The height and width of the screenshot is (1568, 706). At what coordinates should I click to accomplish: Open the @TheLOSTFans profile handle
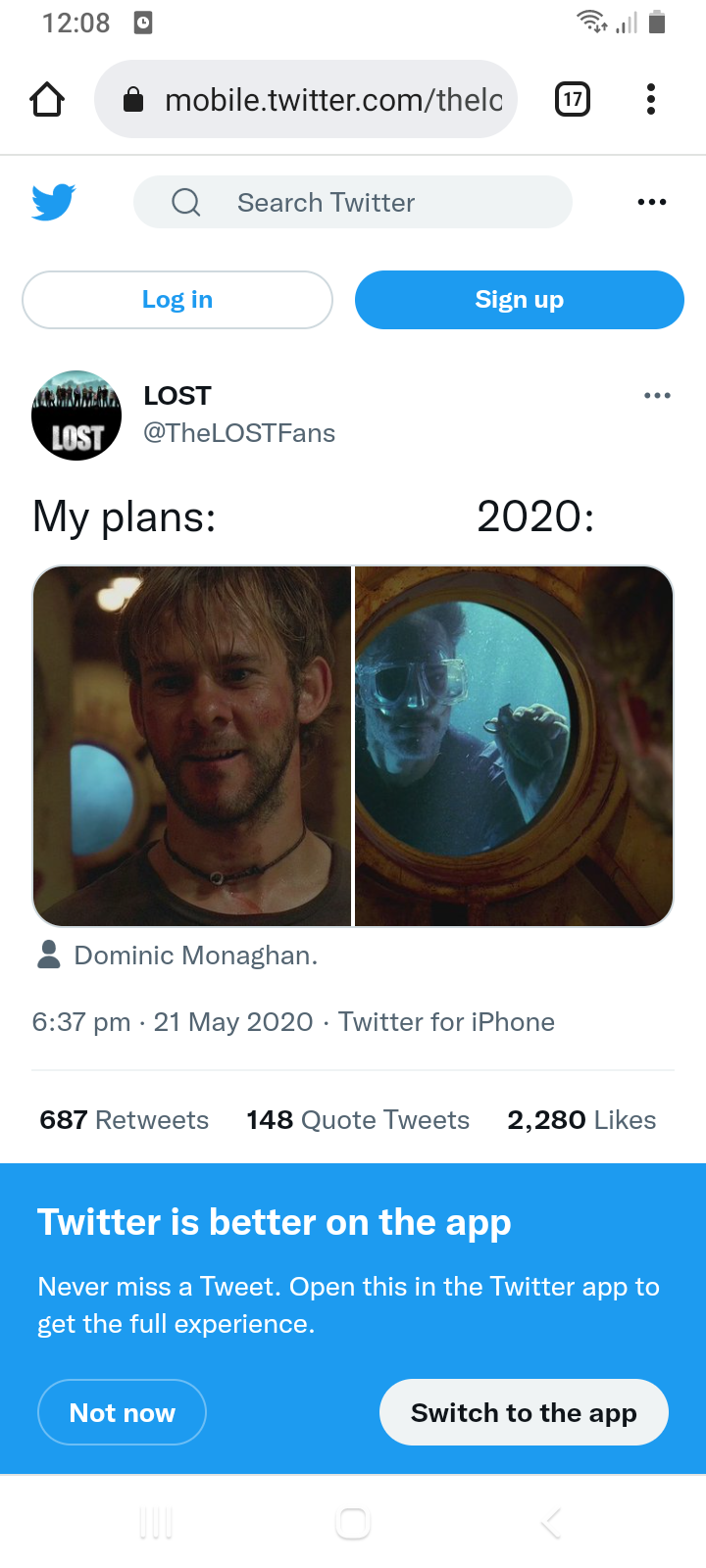(x=239, y=433)
